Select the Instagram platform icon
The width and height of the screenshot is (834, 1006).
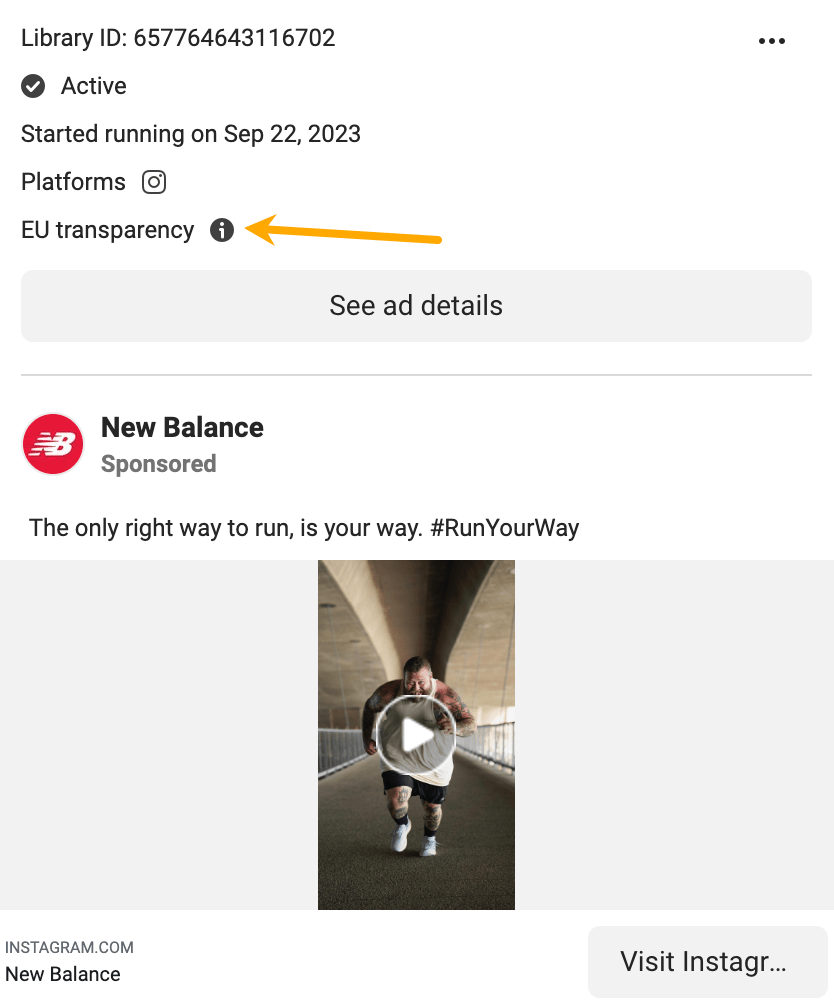tap(153, 182)
